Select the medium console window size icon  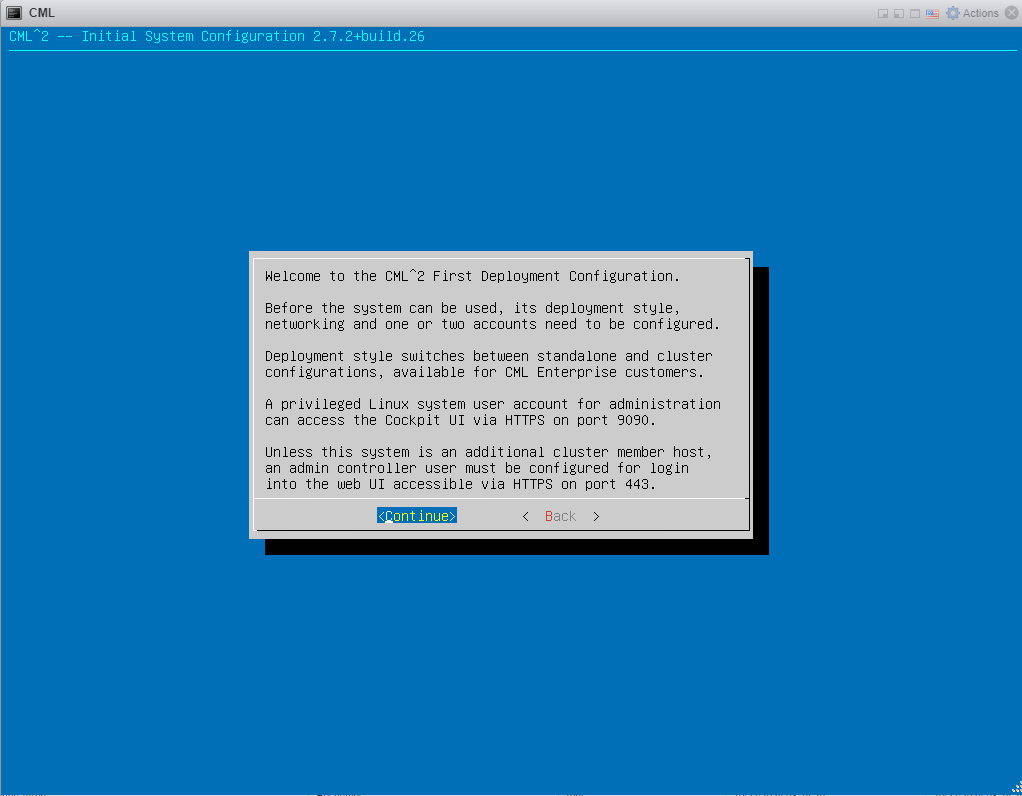coord(899,14)
